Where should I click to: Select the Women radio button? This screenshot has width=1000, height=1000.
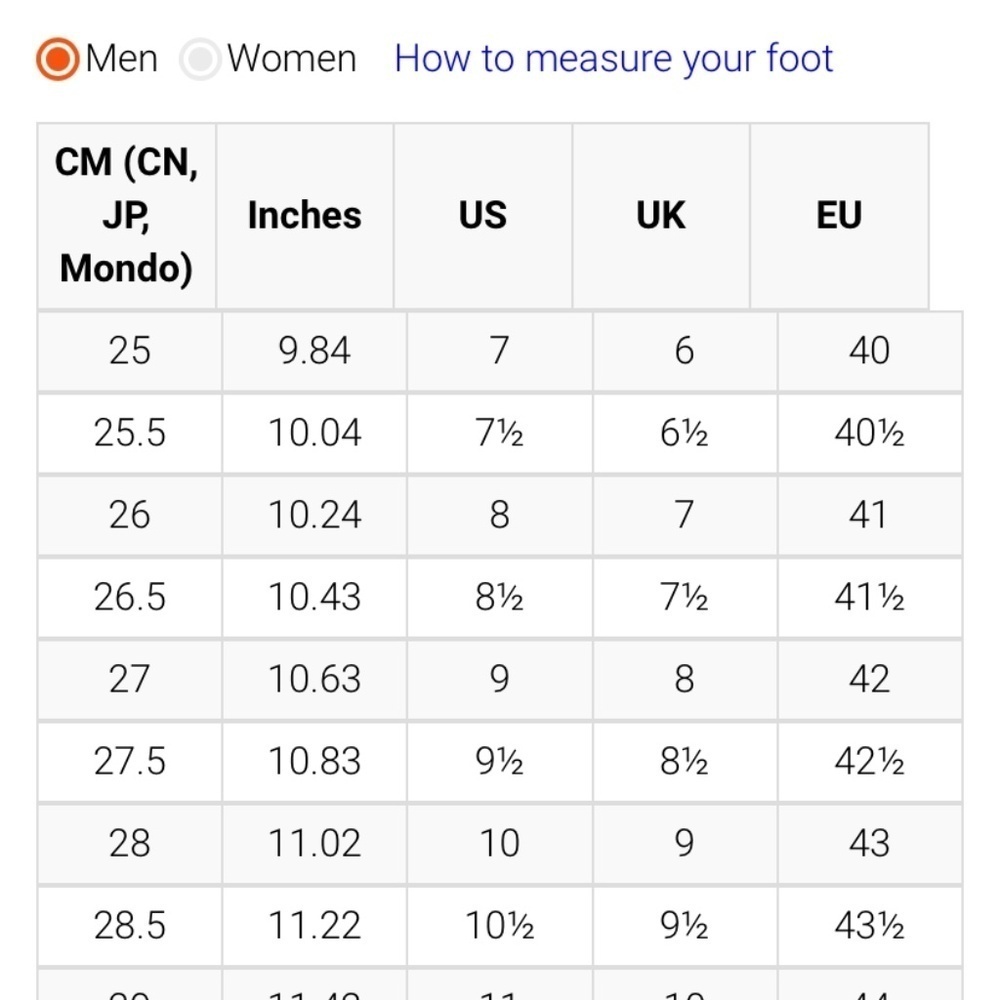pos(200,59)
